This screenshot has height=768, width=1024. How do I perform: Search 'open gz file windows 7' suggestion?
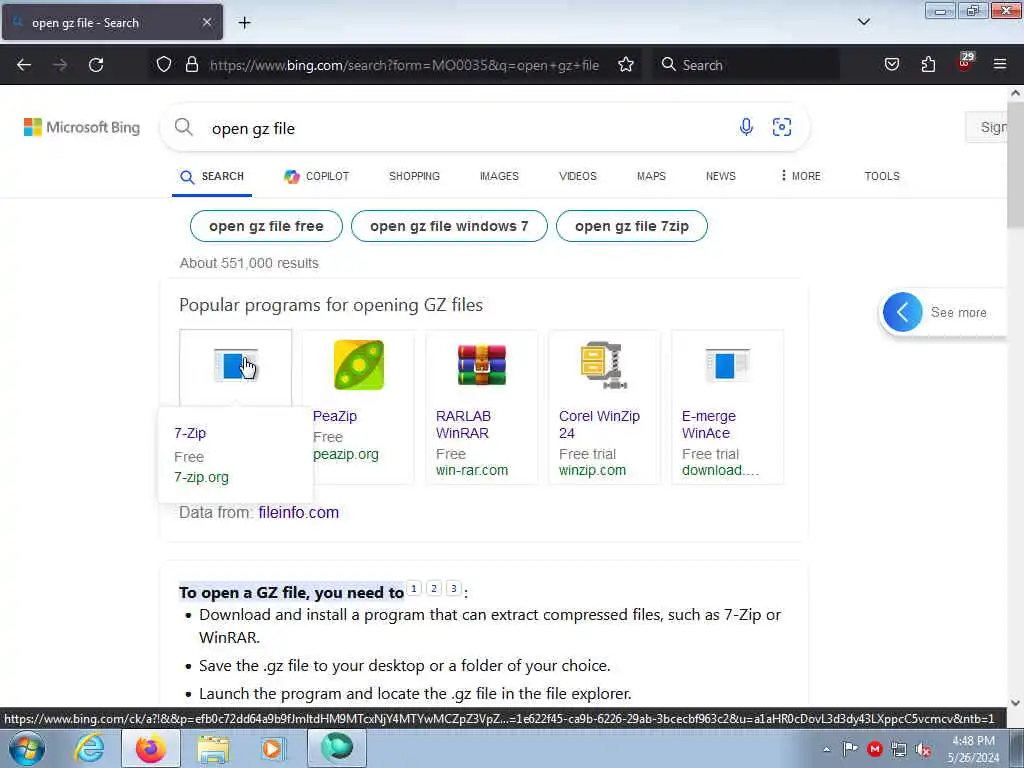449,226
